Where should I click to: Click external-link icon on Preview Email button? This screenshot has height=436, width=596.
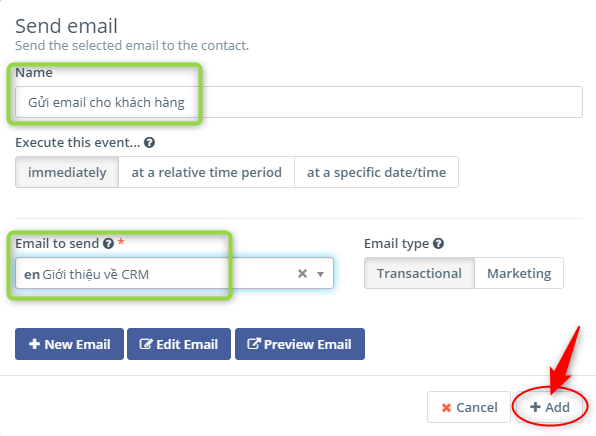[x=254, y=344]
